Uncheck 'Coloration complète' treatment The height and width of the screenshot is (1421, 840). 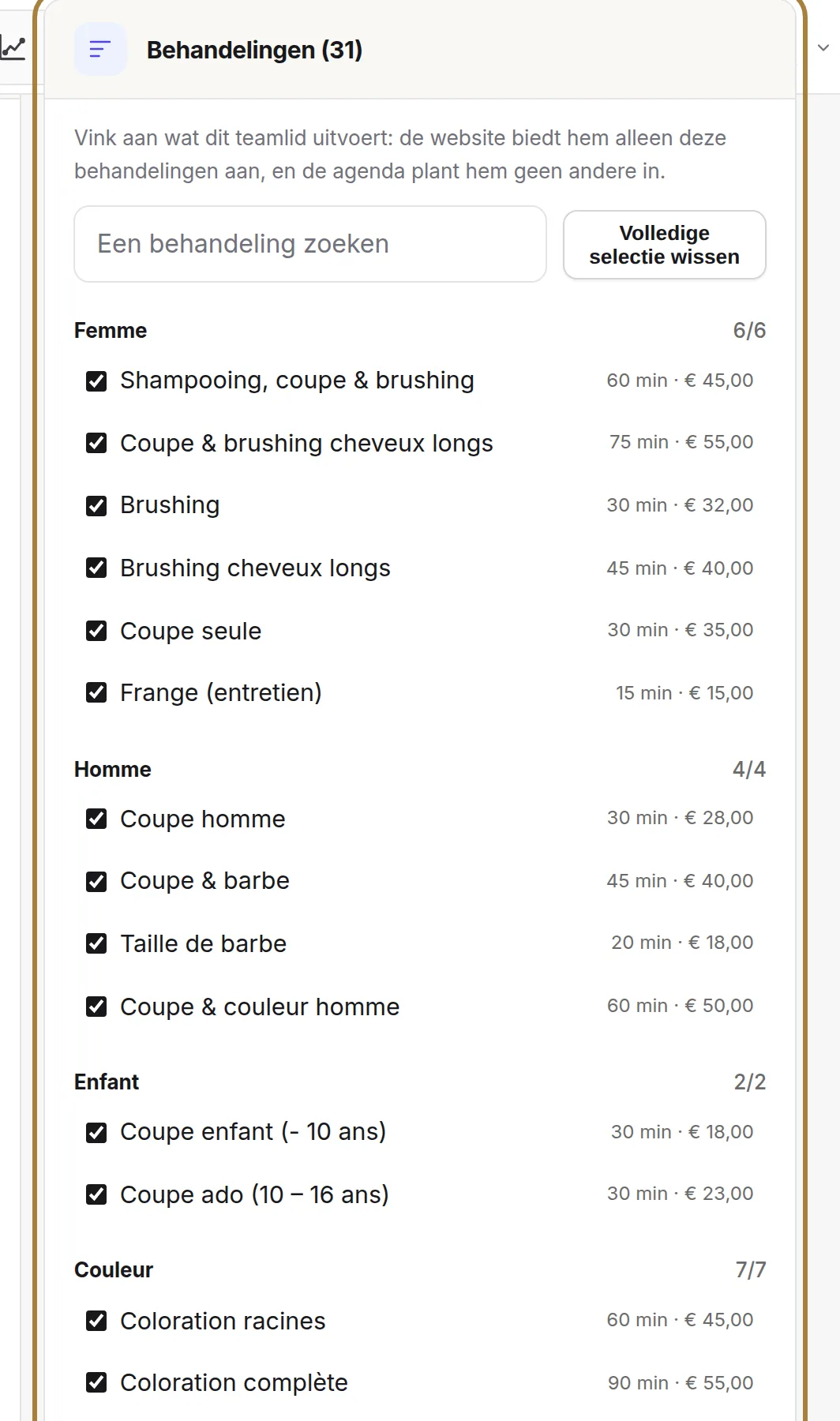click(96, 1382)
